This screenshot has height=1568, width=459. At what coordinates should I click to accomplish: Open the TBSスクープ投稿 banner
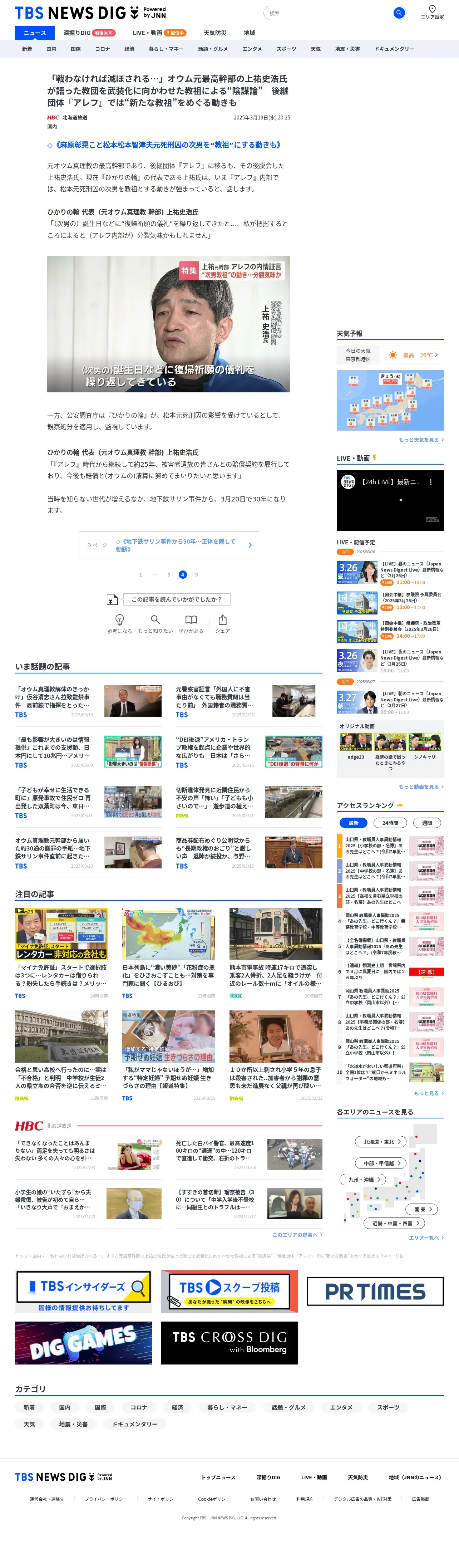click(229, 1291)
